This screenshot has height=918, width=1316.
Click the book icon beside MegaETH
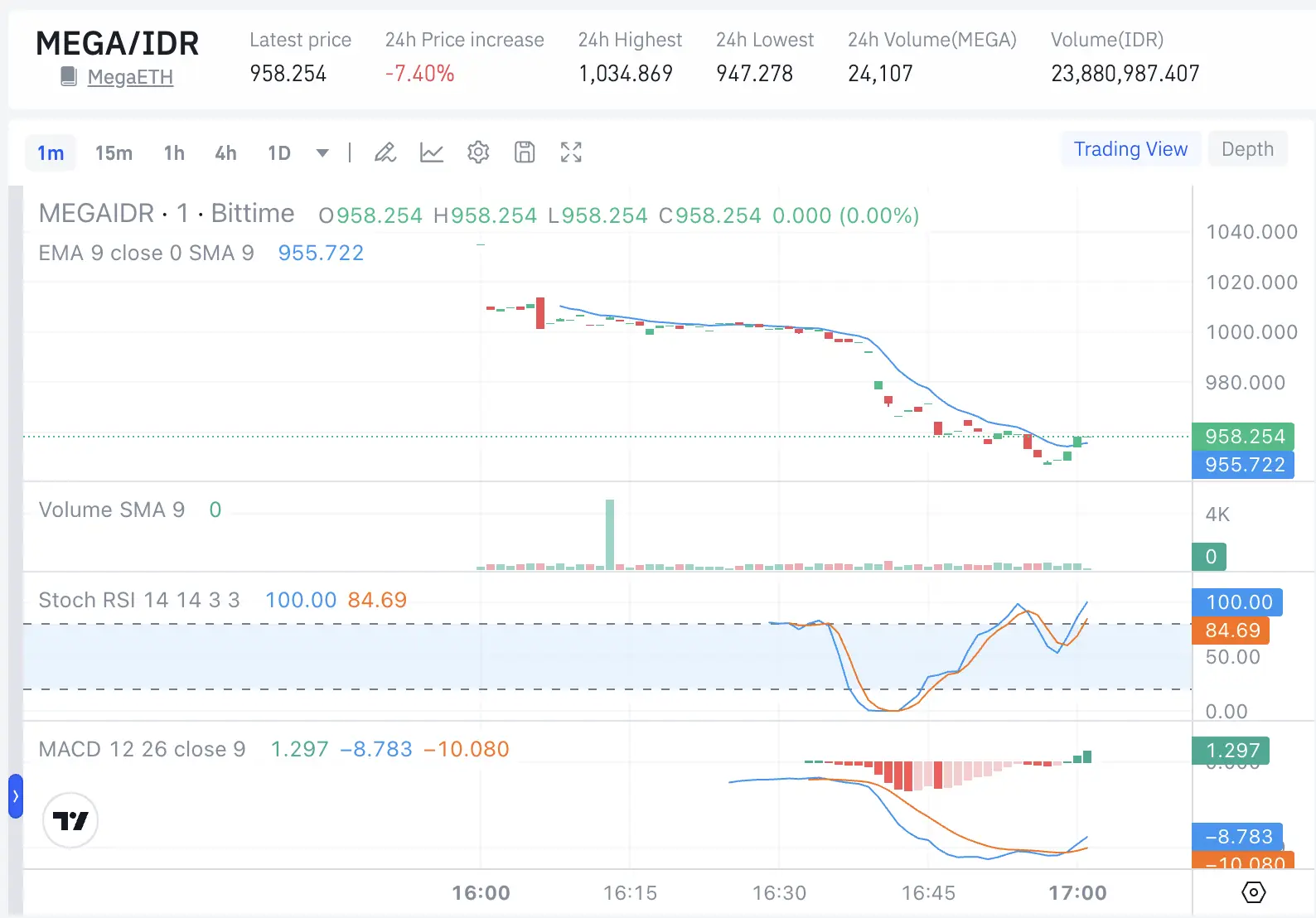tap(70, 77)
